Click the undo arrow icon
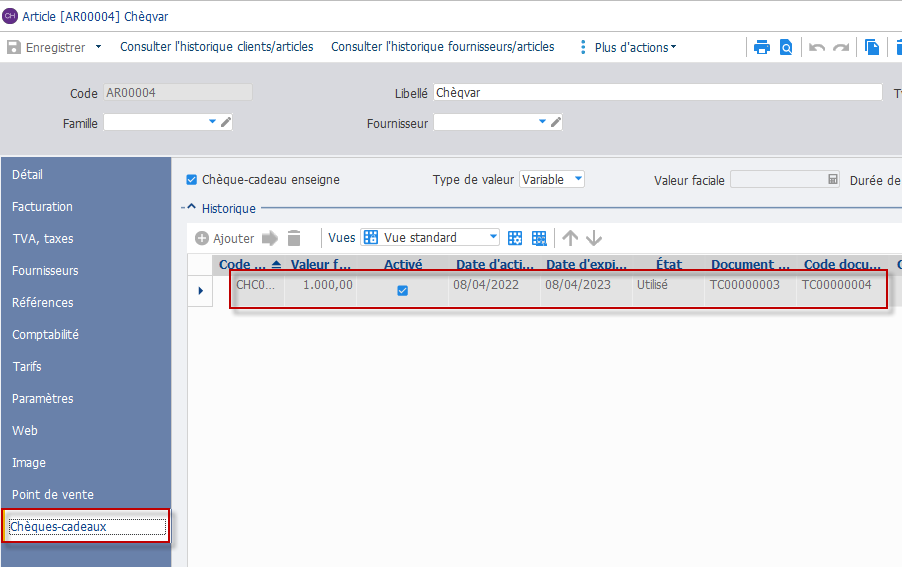902x567 pixels. tap(817, 47)
